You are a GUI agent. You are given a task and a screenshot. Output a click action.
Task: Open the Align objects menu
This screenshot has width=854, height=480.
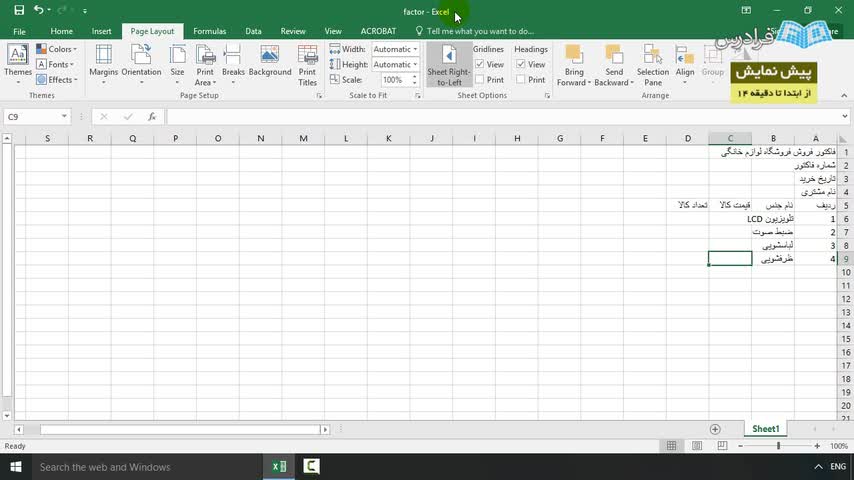point(685,65)
